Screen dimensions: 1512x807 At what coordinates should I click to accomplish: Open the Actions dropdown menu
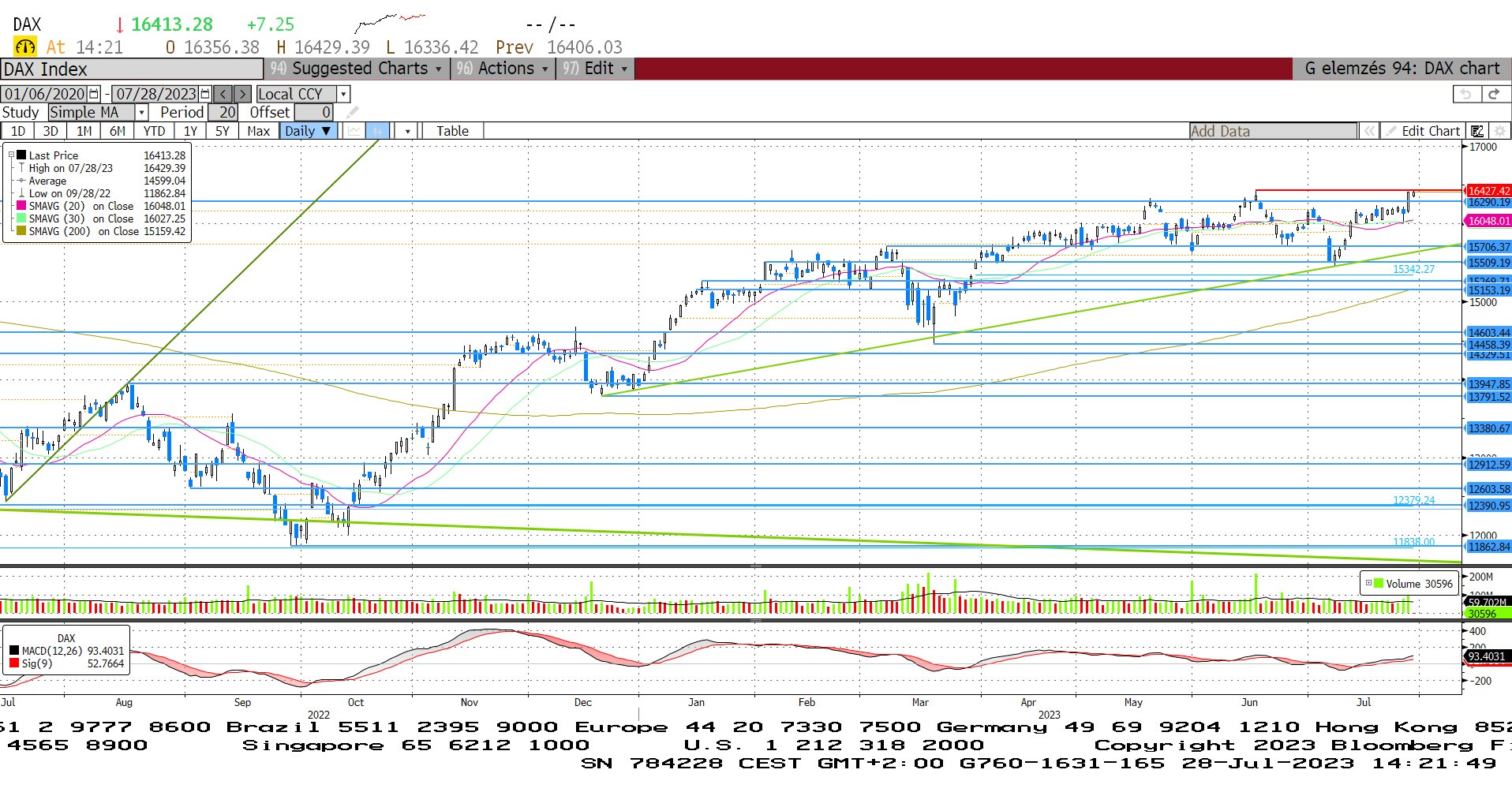tap(501, 69)
